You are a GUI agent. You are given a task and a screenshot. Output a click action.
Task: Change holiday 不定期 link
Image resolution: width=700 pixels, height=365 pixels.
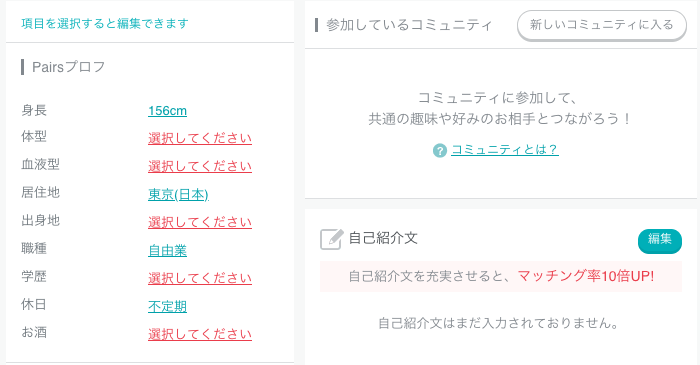[167, 306]
